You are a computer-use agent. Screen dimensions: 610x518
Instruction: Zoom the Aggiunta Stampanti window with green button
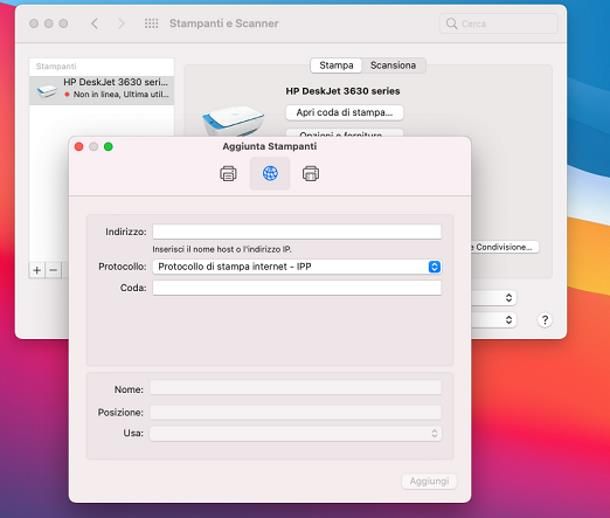coord(109,147)
